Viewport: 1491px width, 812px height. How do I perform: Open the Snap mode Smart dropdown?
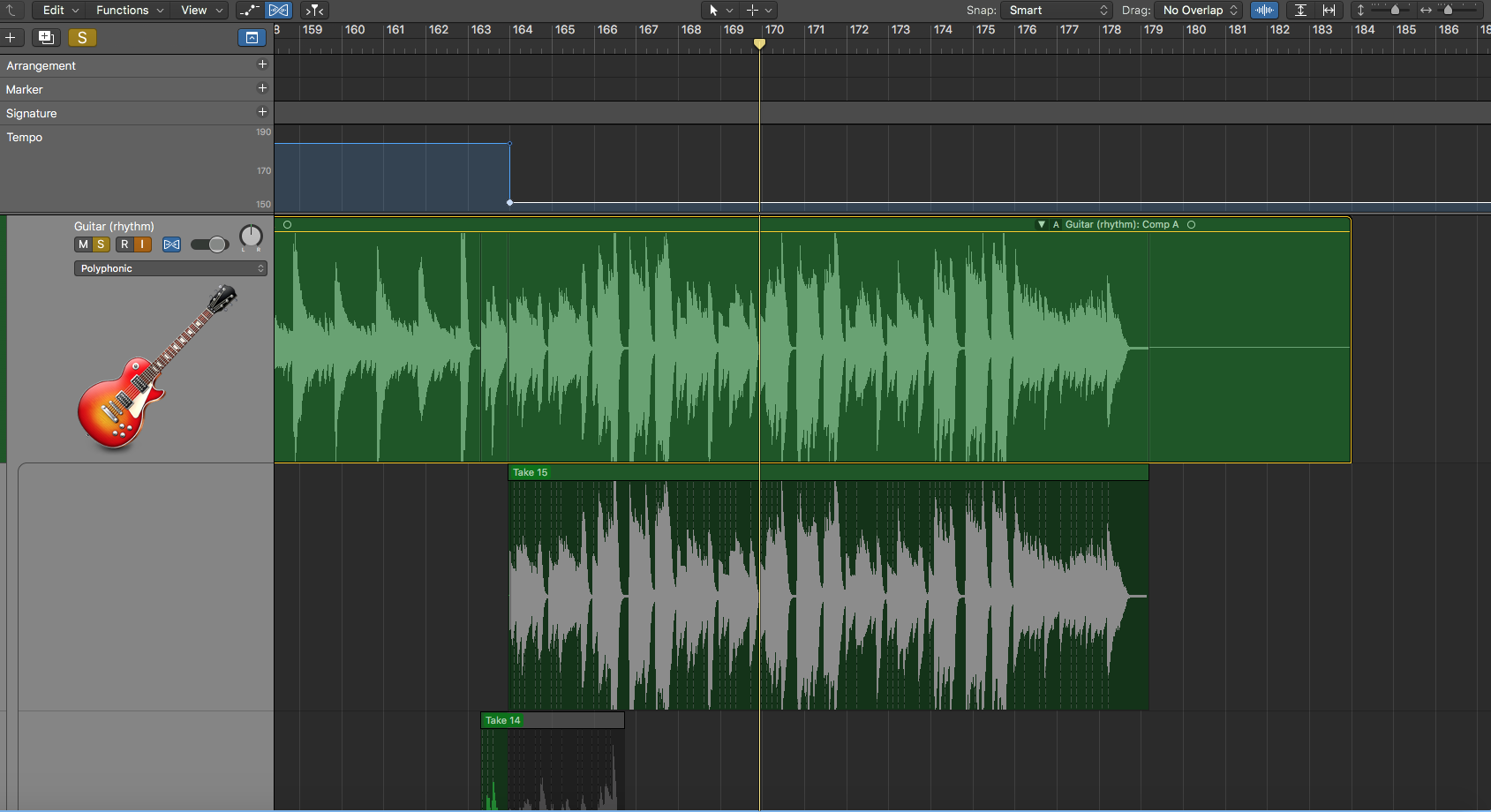coord(1057,10)
